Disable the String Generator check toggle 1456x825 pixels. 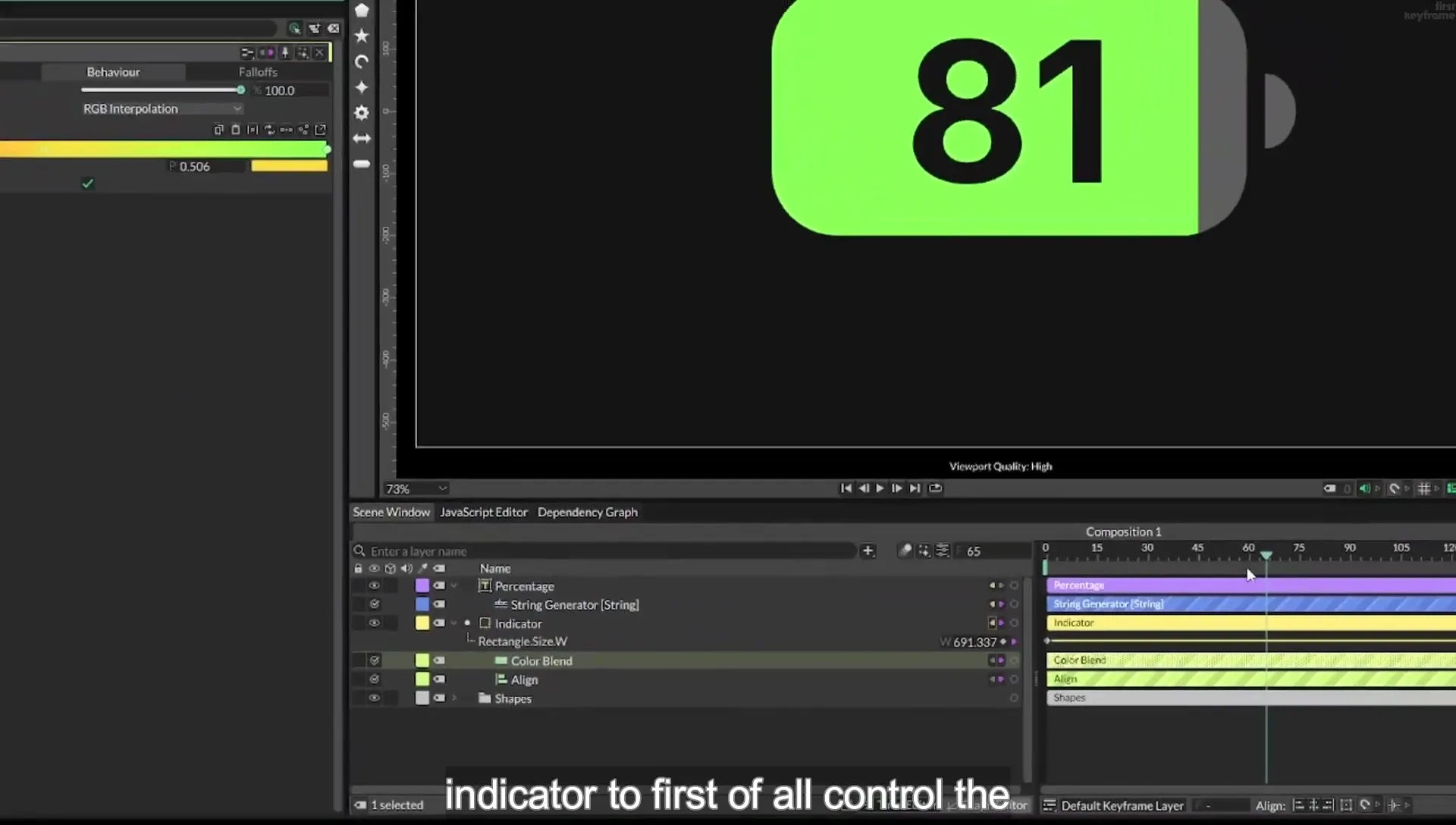374,604
